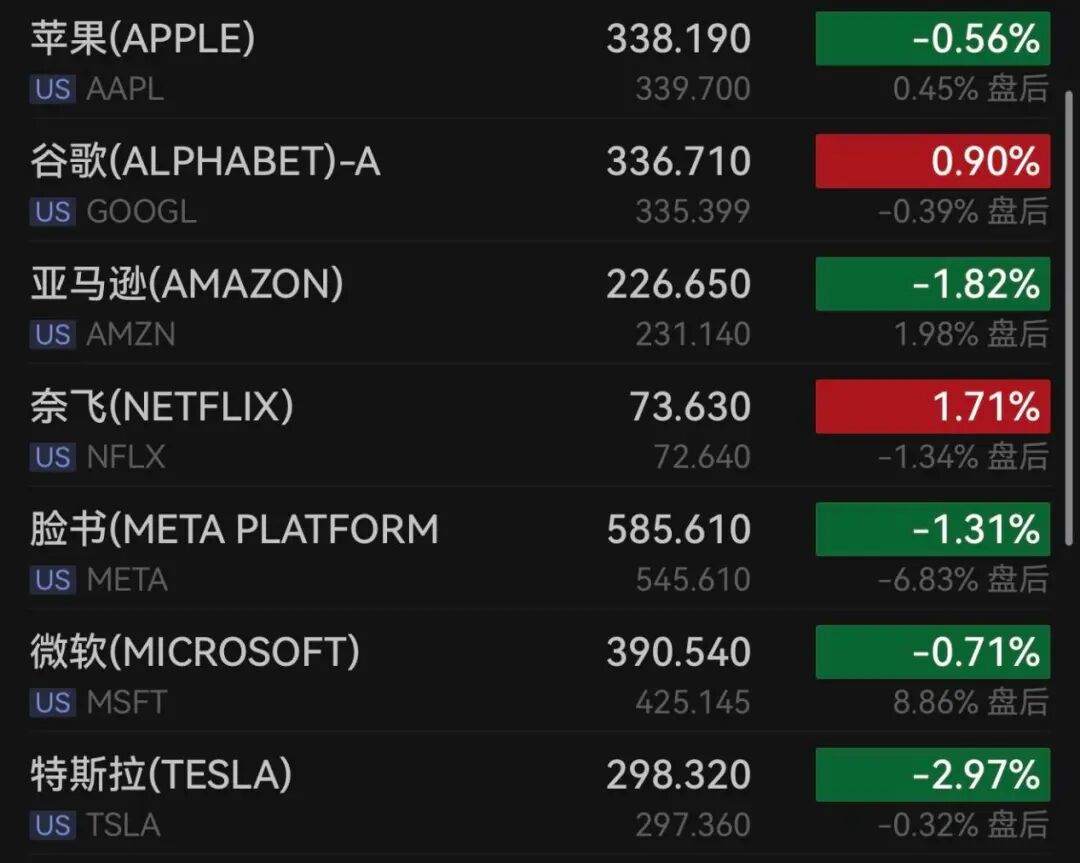Open 奈飞(NETFLIX) quote page

tap(162, 406)
